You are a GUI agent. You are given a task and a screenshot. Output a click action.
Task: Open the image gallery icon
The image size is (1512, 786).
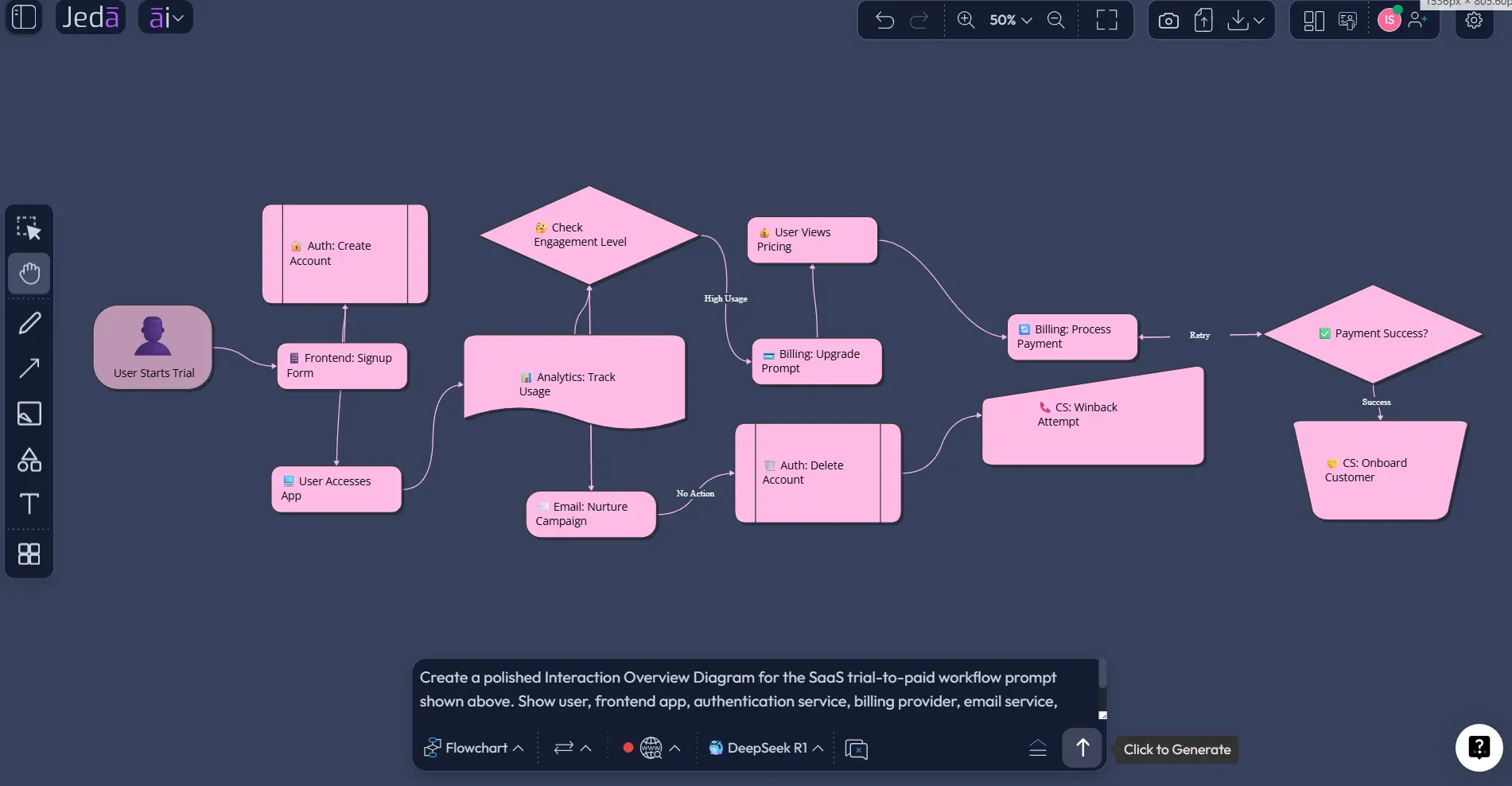click(x=1347, y=21)
